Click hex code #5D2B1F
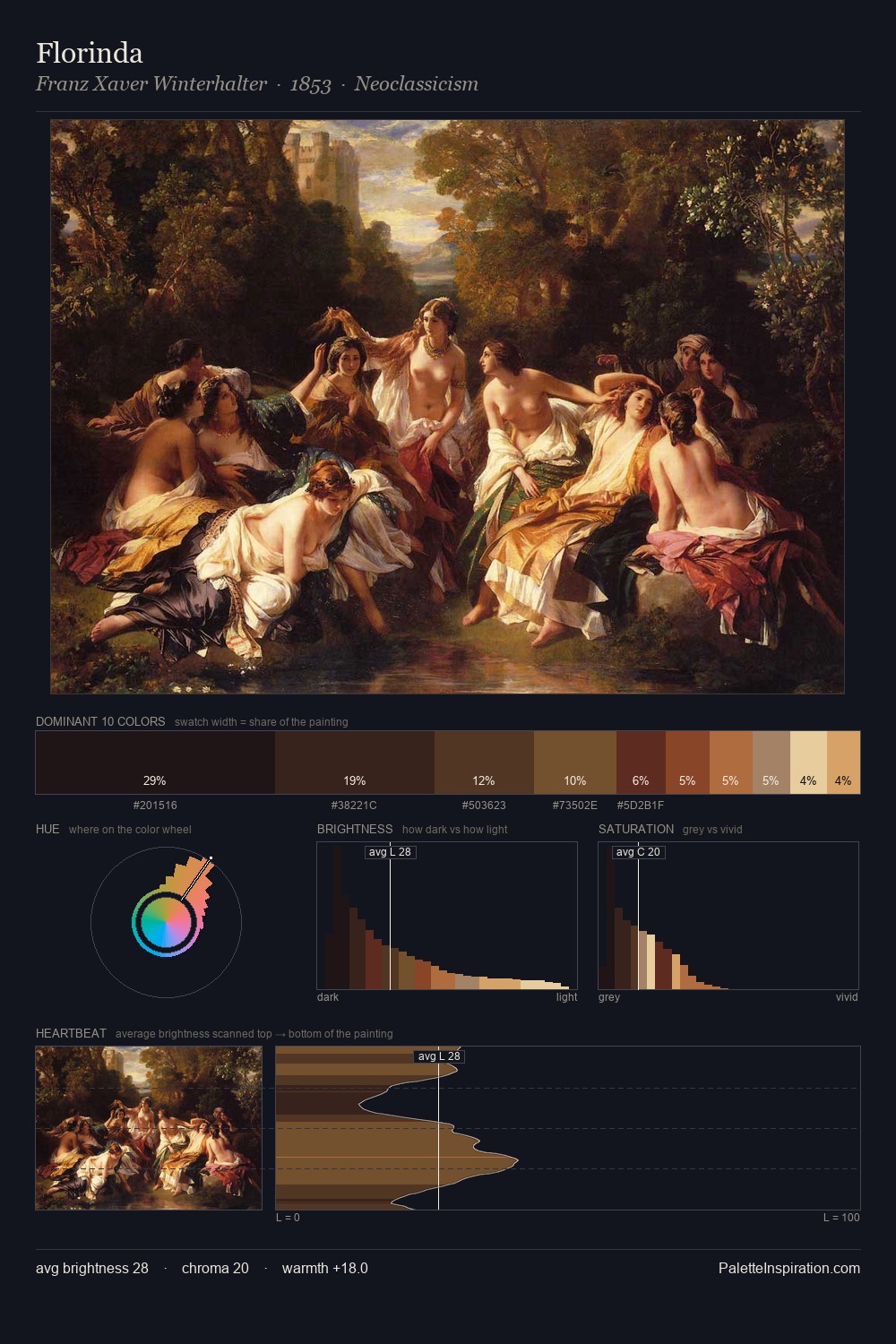Image resolution: width=896 pixels, height=1344 pixels. click(x=641, y=806)
